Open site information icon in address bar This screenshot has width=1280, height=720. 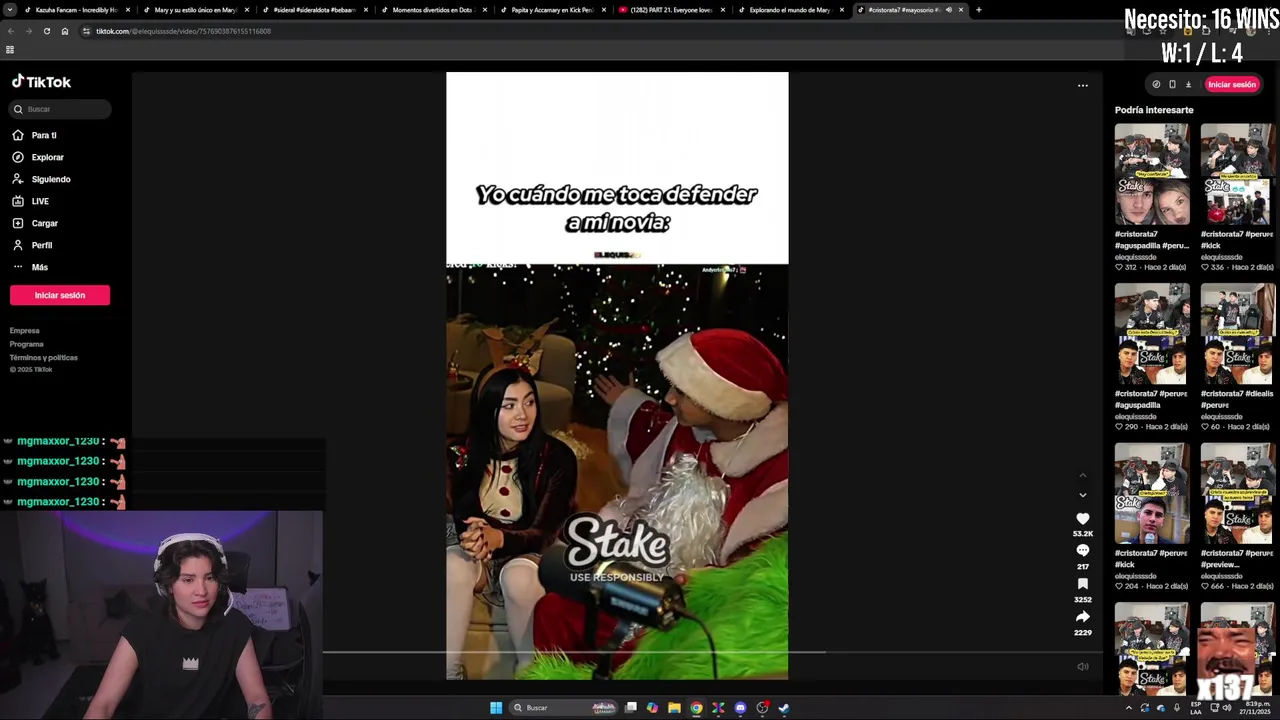[x=87, y=31]
